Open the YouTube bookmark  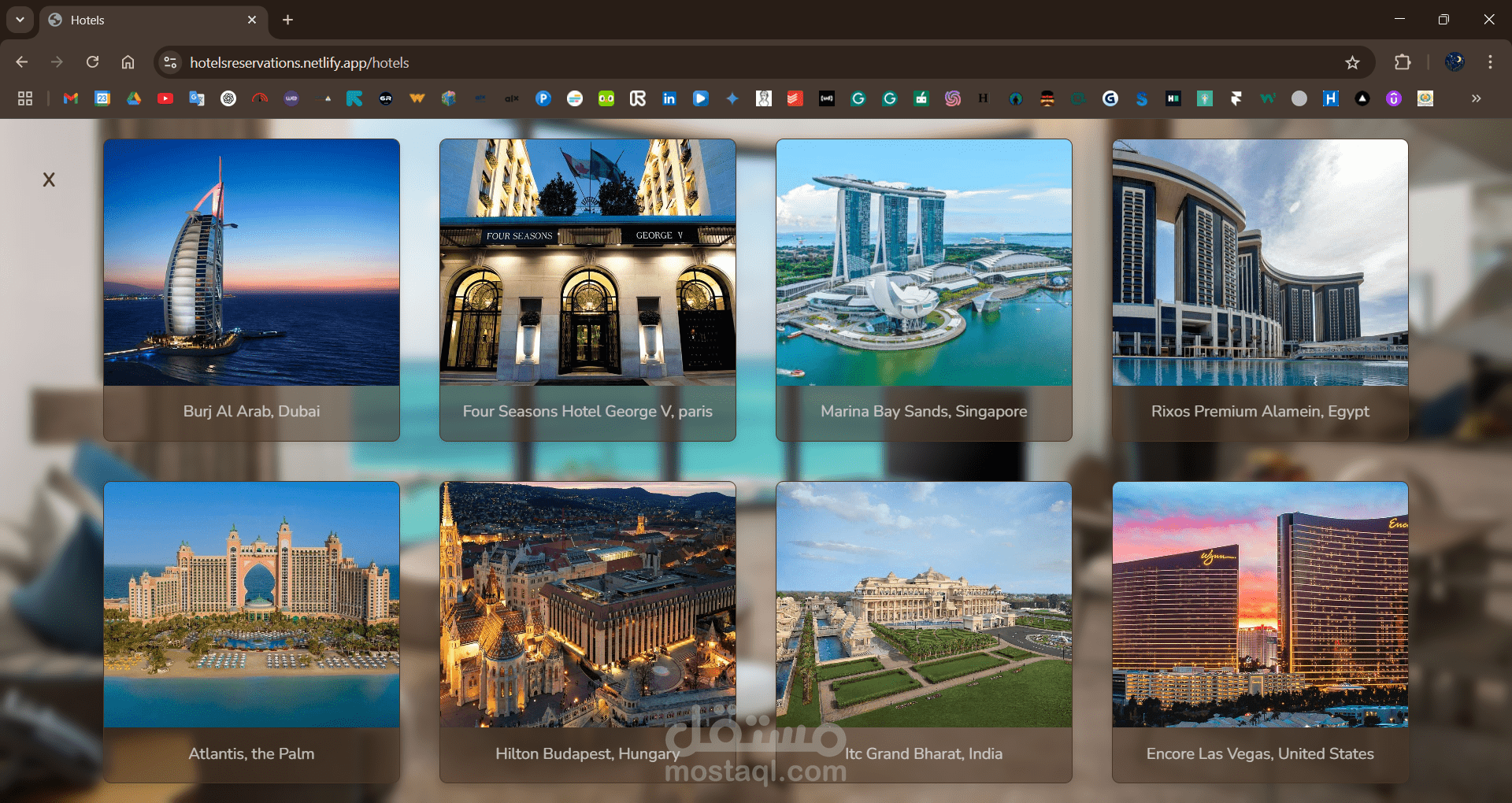point(165,98)
